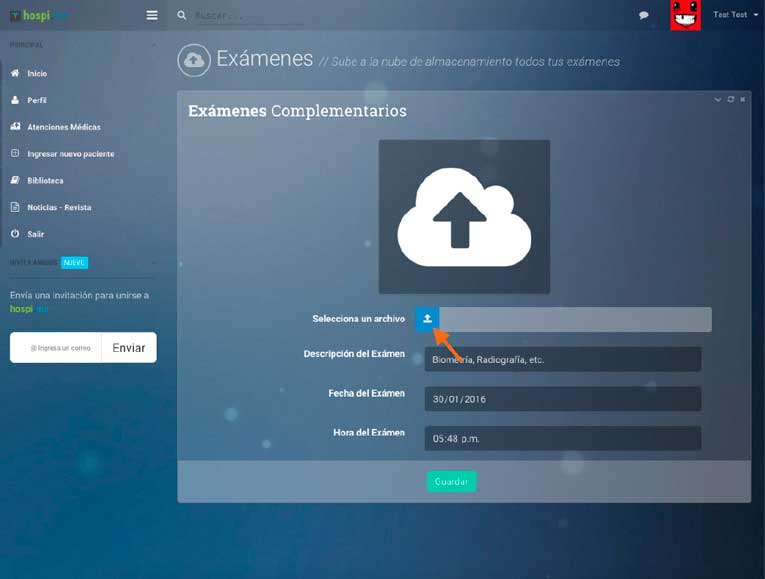The image size is (765, 579).
Task: Click the blue file upload icon button
Action: coord(427,319)
